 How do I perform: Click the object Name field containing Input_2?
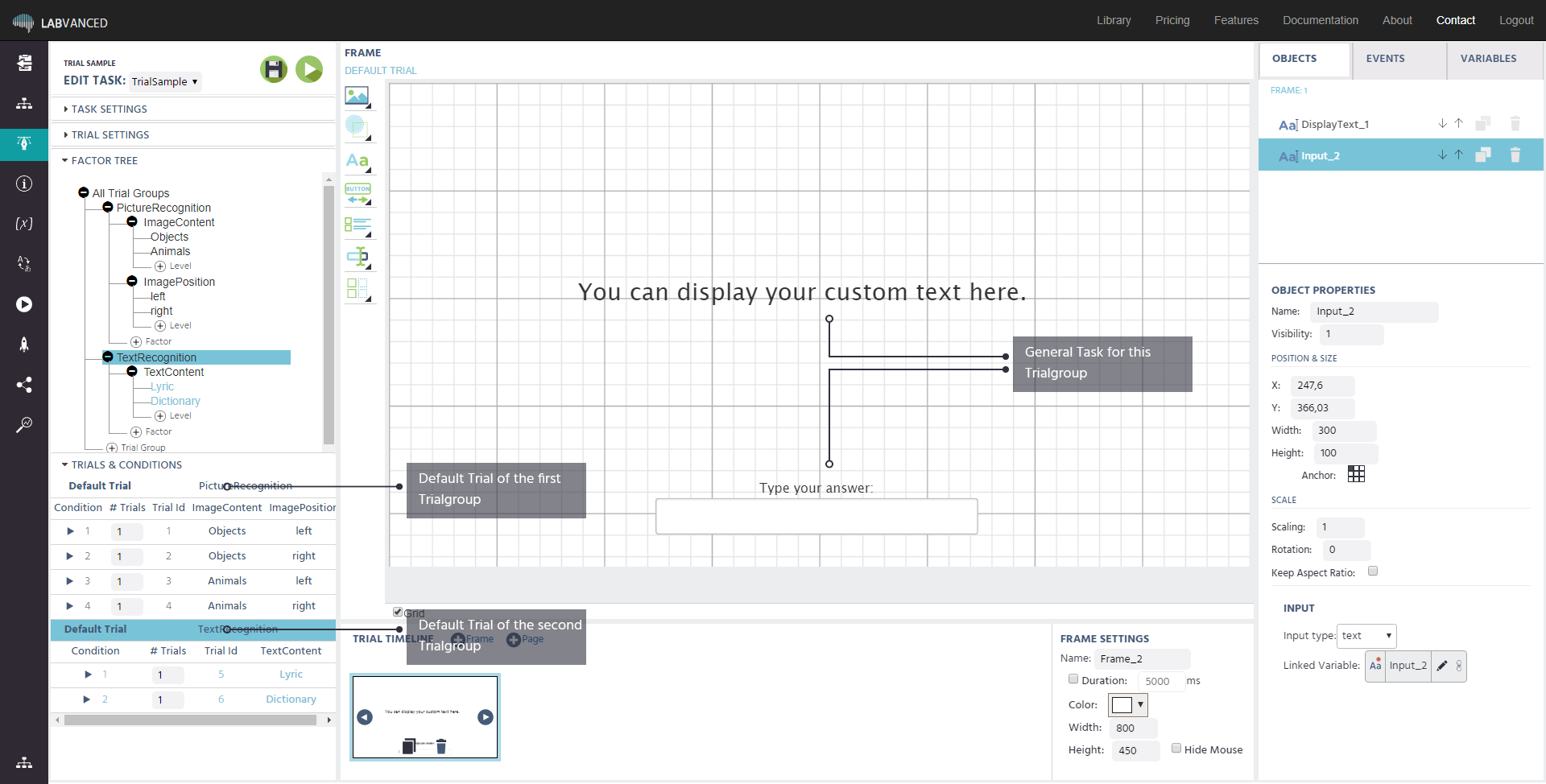pyautogui.click(x=1374, y=312)
